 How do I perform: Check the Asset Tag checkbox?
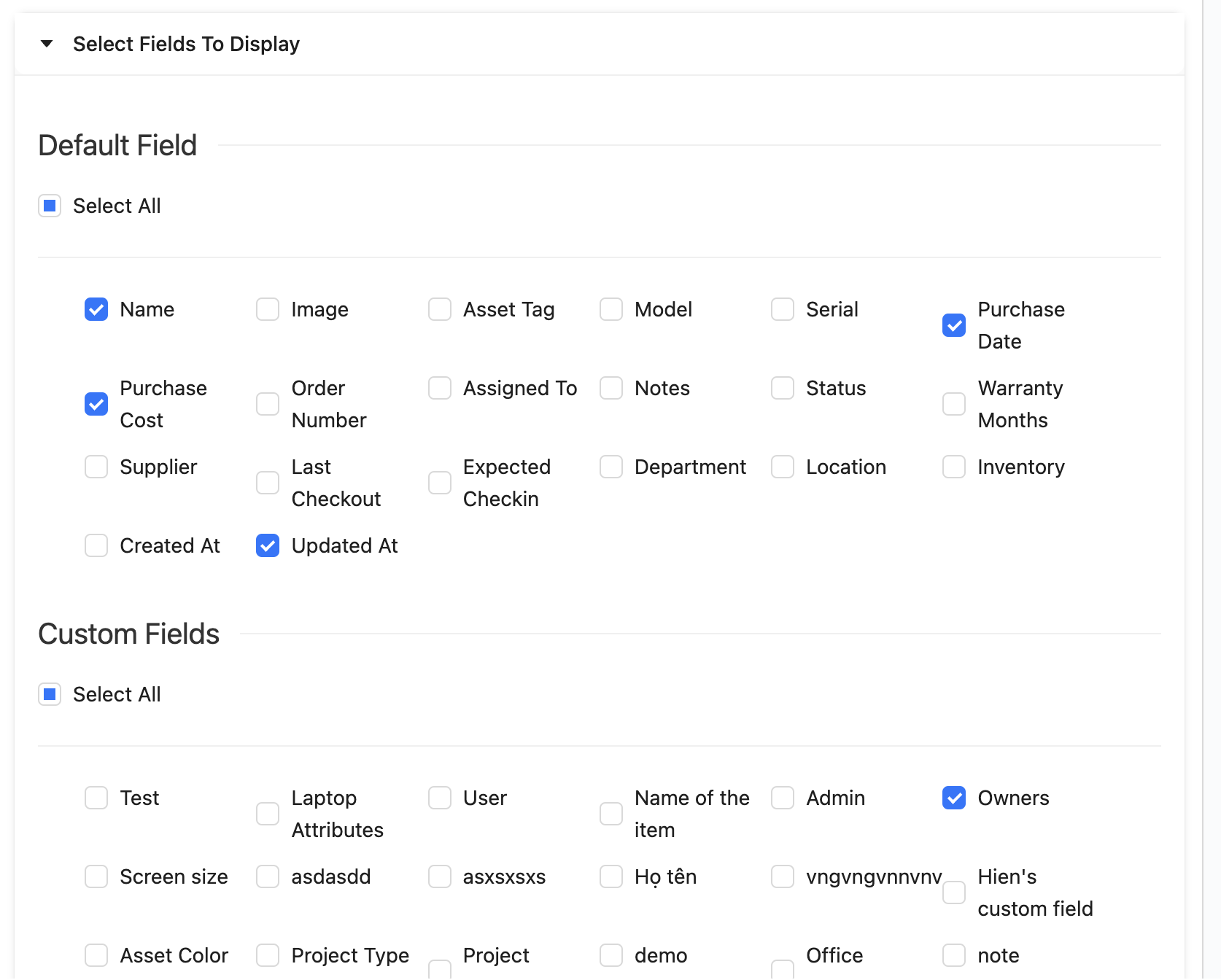tap(440, 310)
